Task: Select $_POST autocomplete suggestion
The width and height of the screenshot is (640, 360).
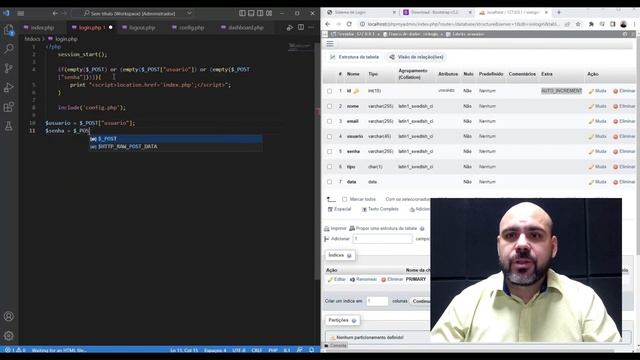Action: pos(176,139)
